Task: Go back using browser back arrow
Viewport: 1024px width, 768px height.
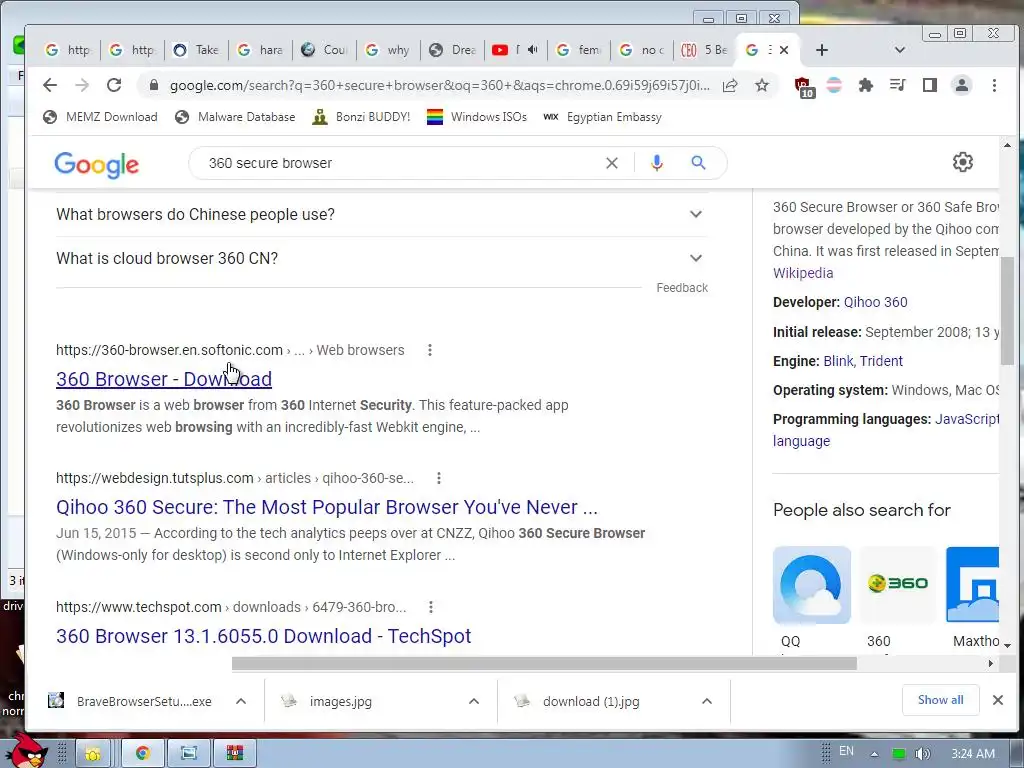Action: click(50, 85)
